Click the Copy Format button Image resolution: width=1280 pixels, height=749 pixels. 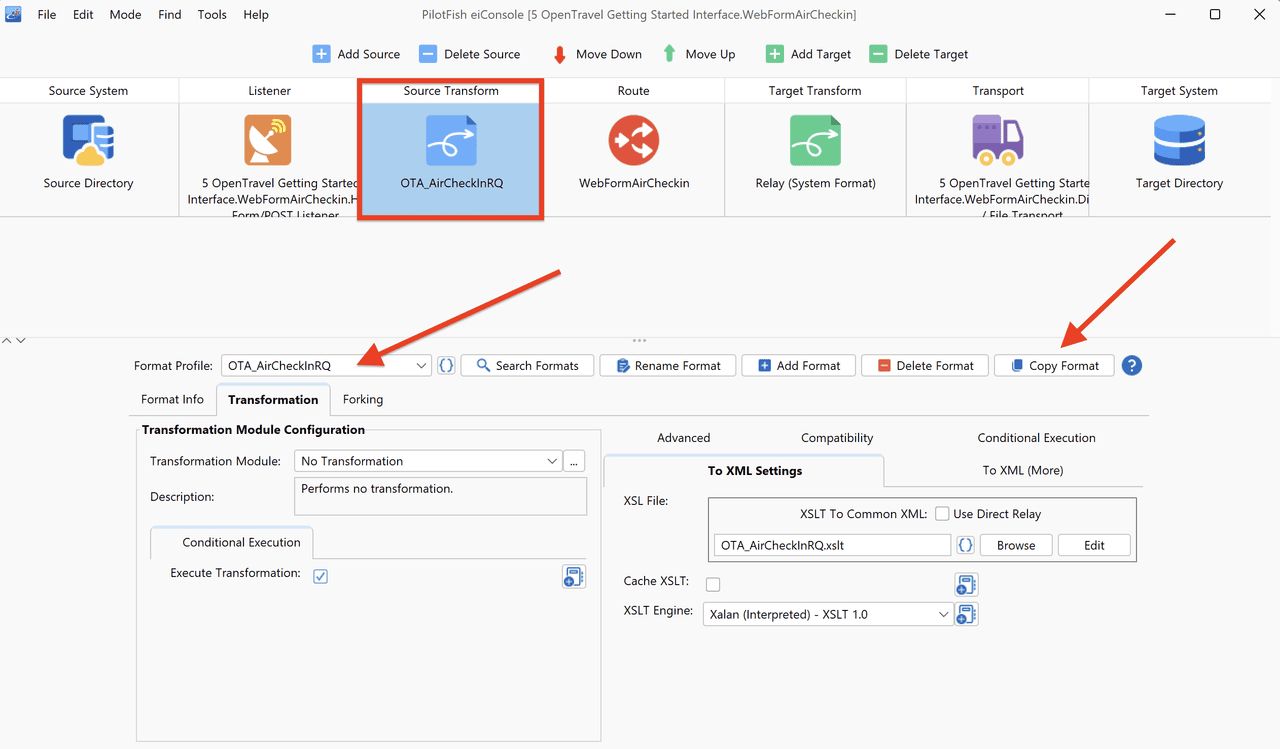pos(1054,365)
